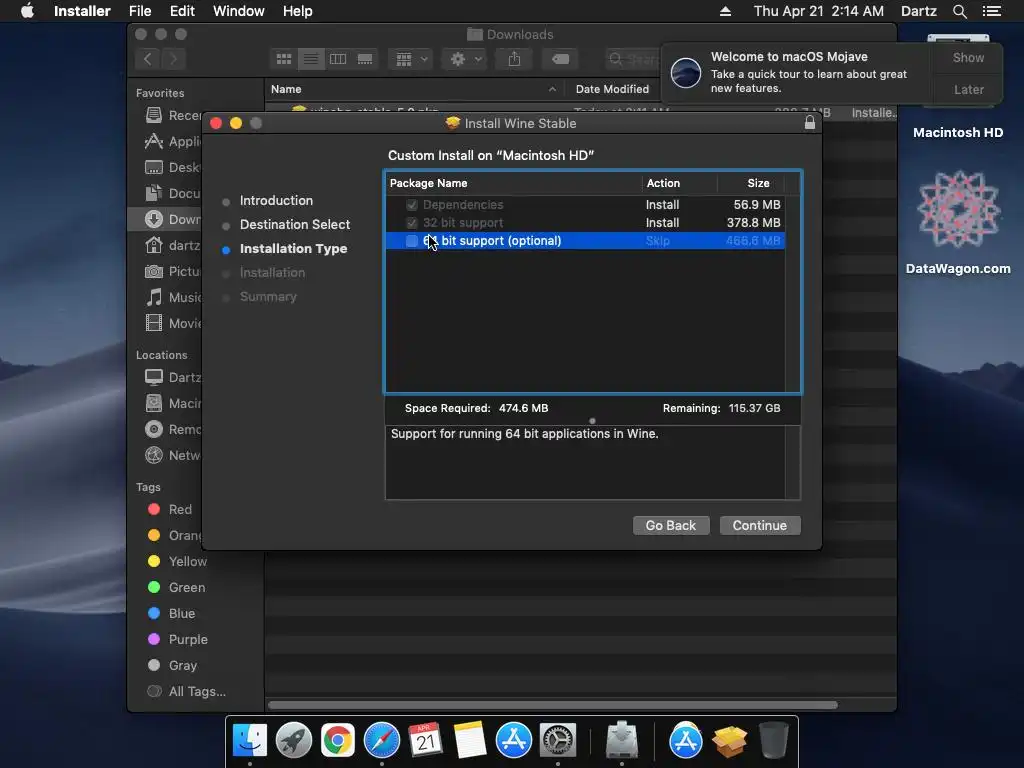Sort Finder list by Date Modified
Image resolution: width=1024 pixels, height=768 pixels.
click(x=612, y=89)
